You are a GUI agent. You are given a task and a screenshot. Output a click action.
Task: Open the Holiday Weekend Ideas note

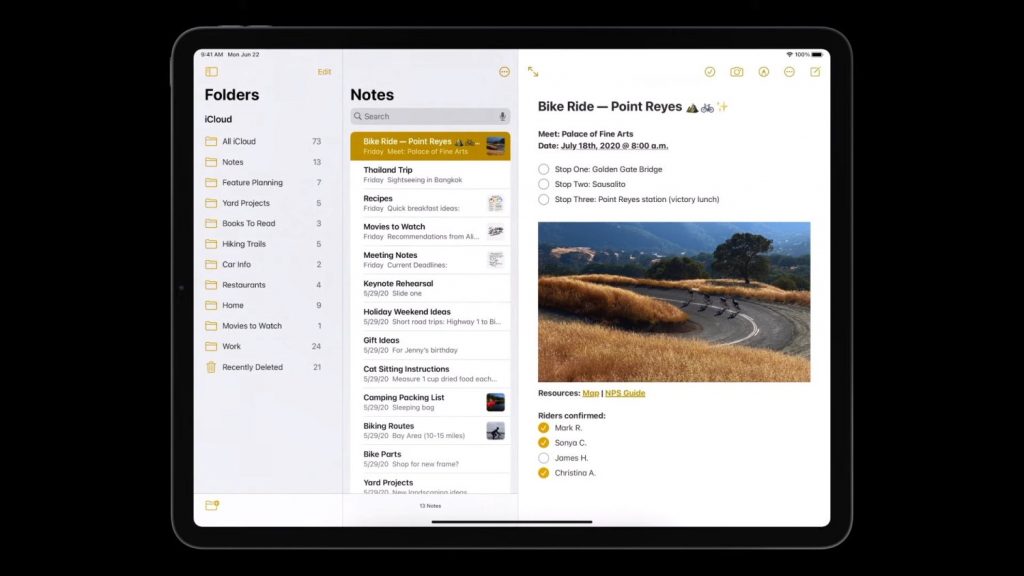tap(430, 317)
